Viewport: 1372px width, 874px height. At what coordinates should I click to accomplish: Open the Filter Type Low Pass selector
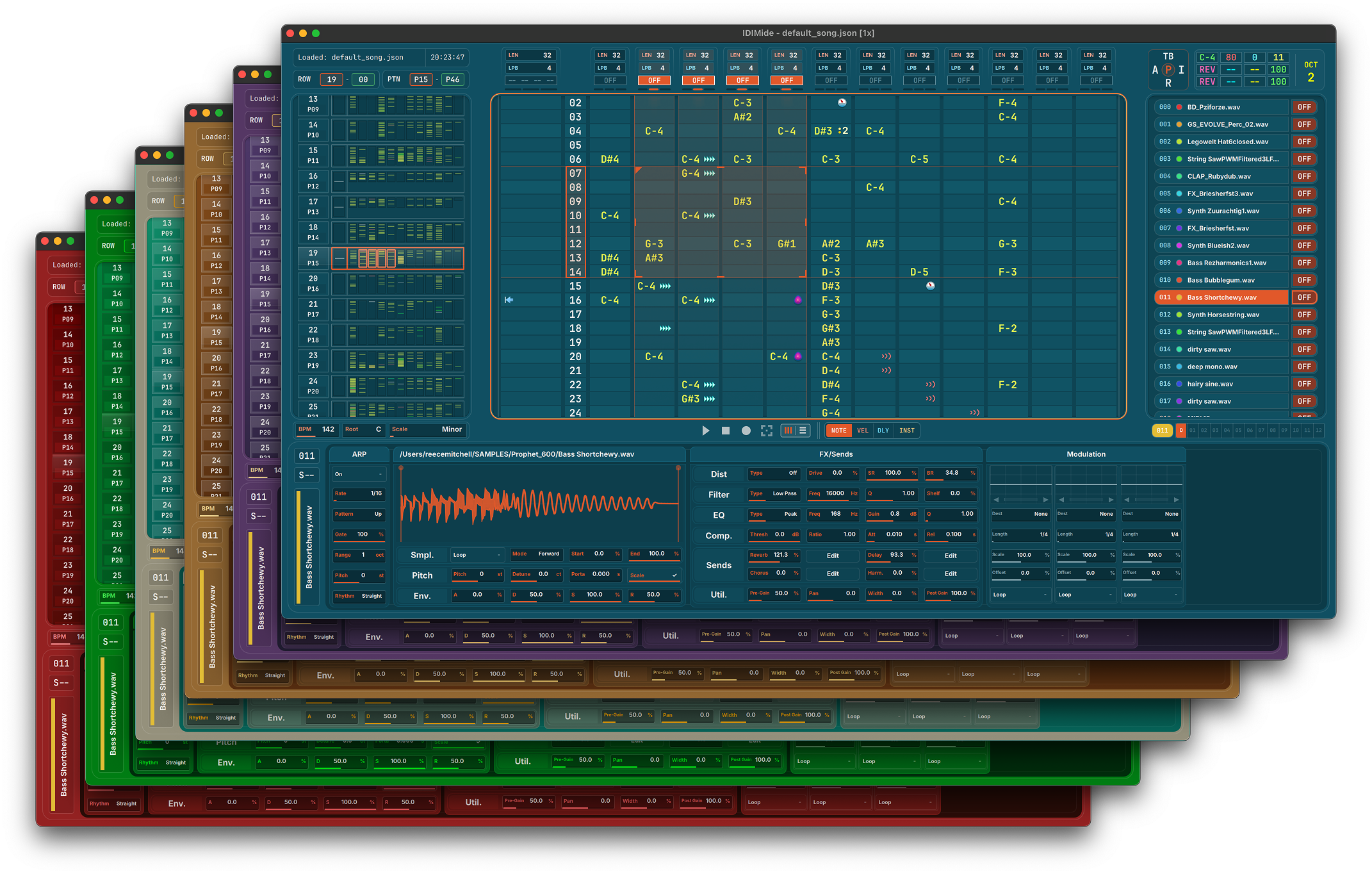774,494
